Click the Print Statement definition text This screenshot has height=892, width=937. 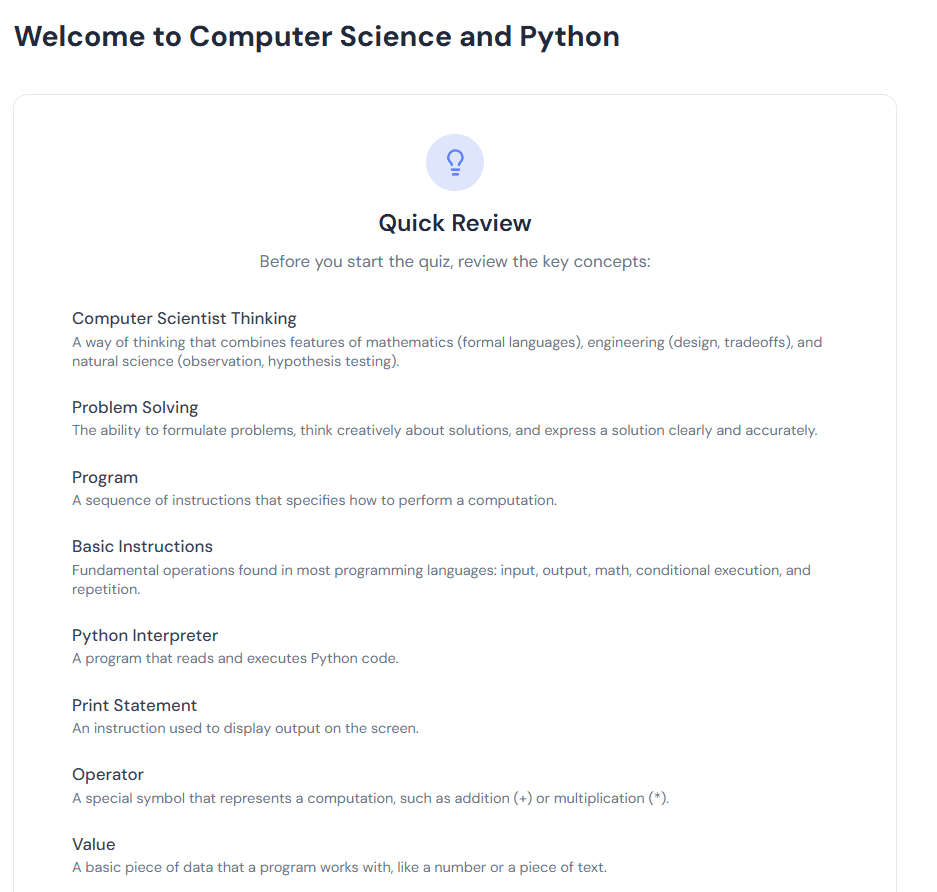pyautogui.click(x=245, y=729)
